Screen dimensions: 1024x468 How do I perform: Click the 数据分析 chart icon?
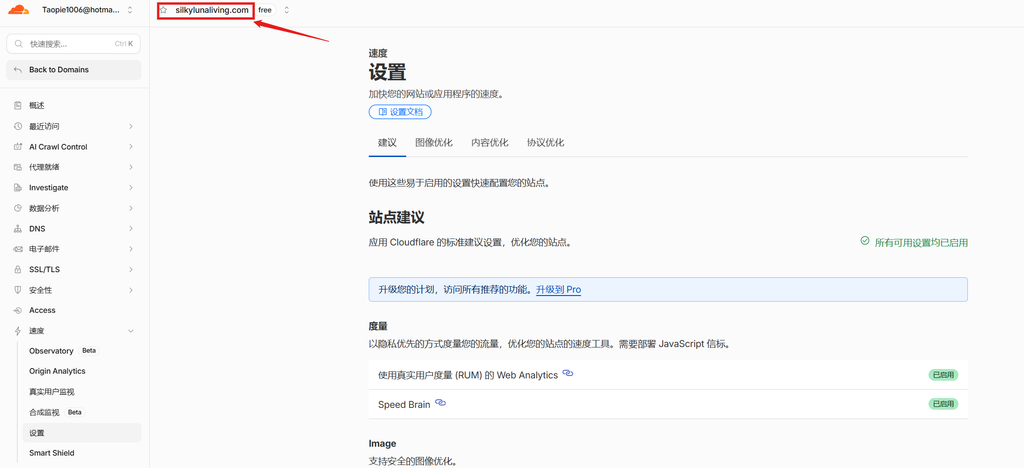click(18, 208)
